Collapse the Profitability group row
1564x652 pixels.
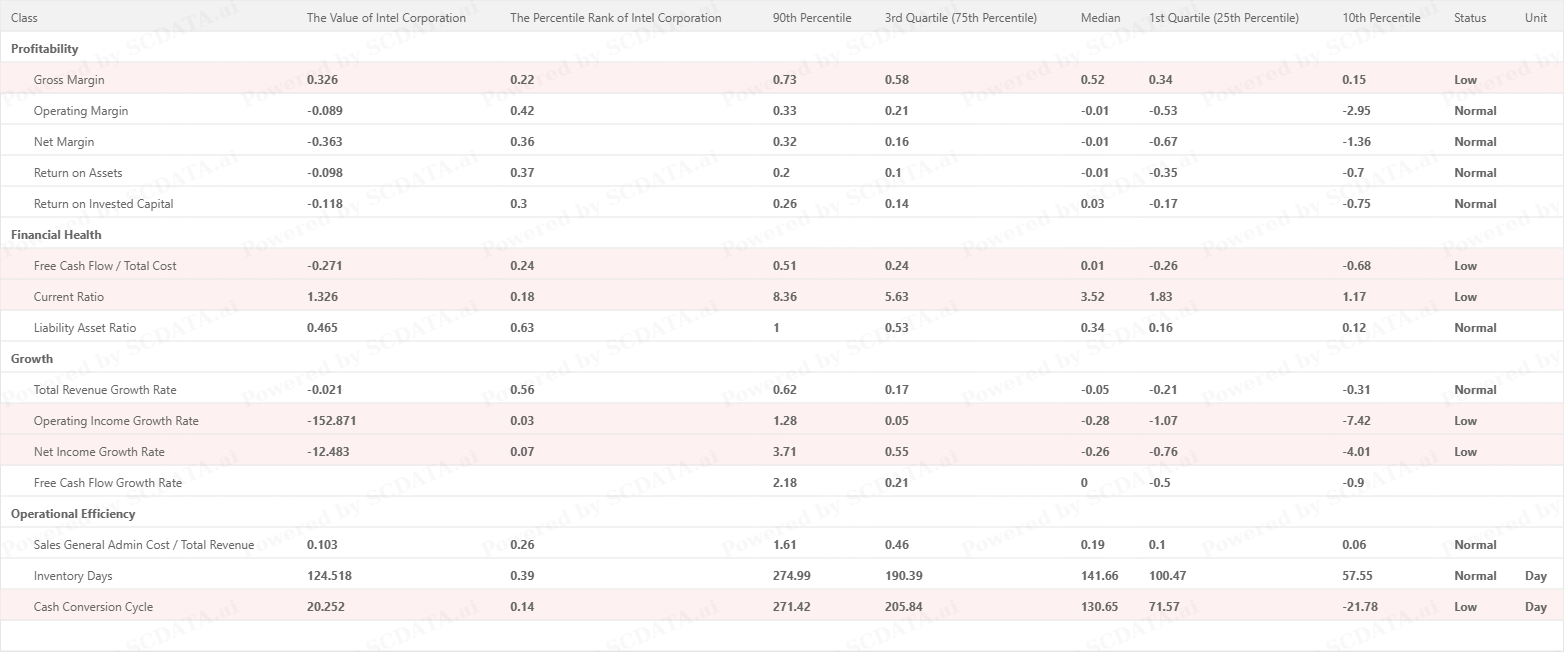(x=44, y=49)
